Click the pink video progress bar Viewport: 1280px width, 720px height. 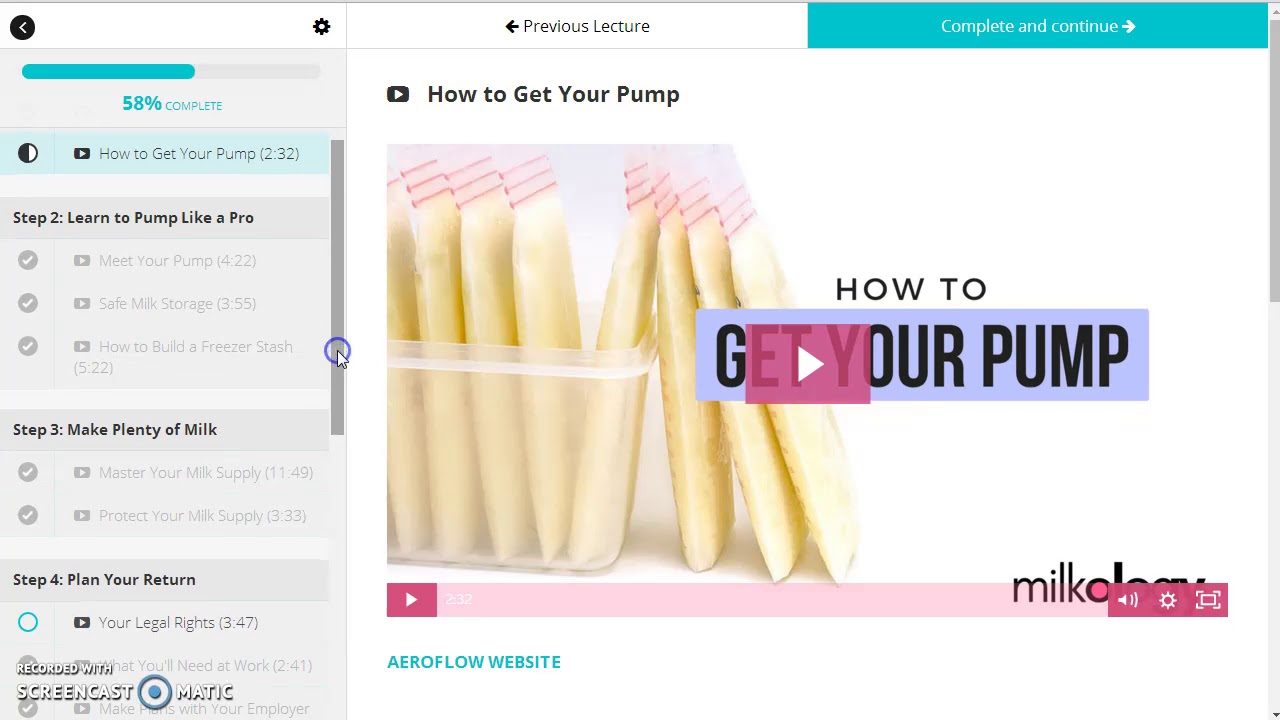click(x=772, y=600)
